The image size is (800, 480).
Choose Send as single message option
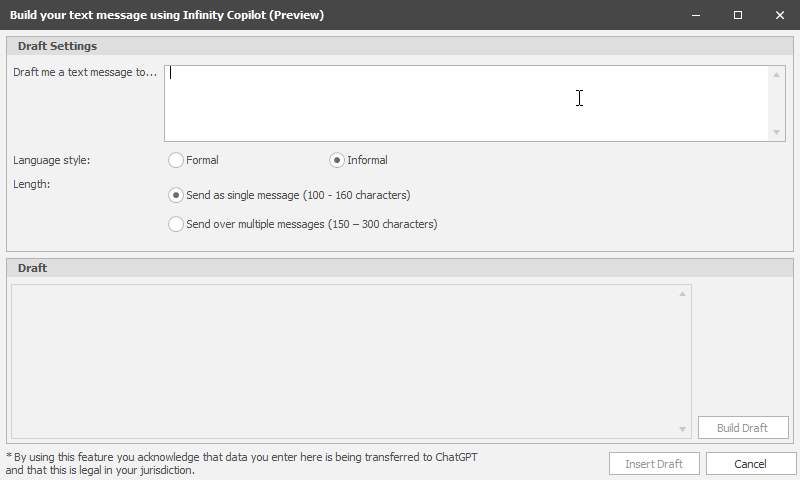(x=177, y=195)
